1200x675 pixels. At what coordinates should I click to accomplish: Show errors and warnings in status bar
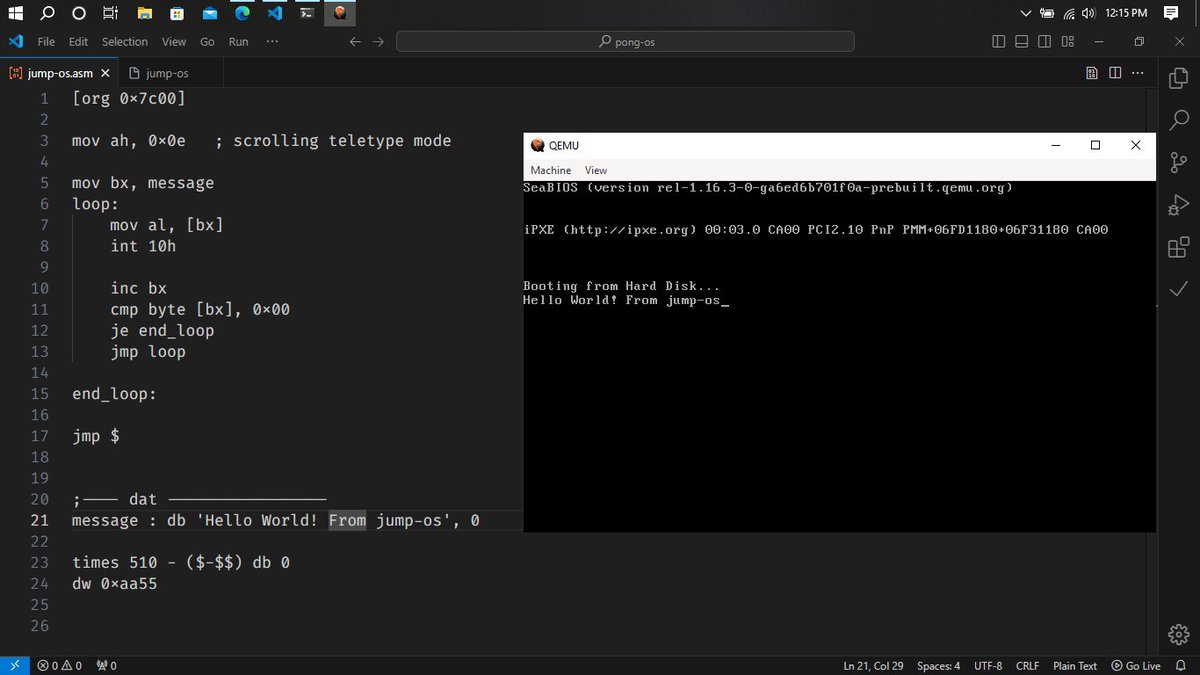pos(59,665)
